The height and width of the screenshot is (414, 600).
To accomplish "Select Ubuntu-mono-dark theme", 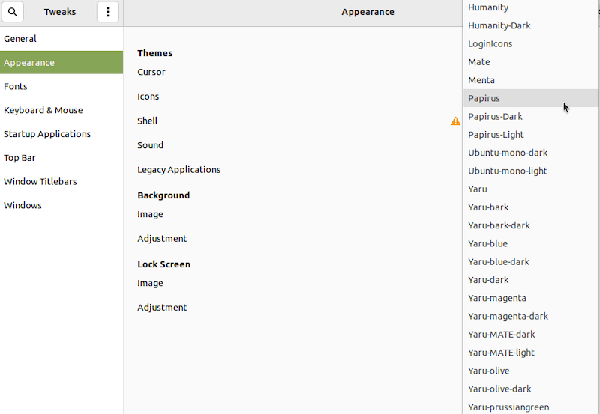I will click(530, 153).
